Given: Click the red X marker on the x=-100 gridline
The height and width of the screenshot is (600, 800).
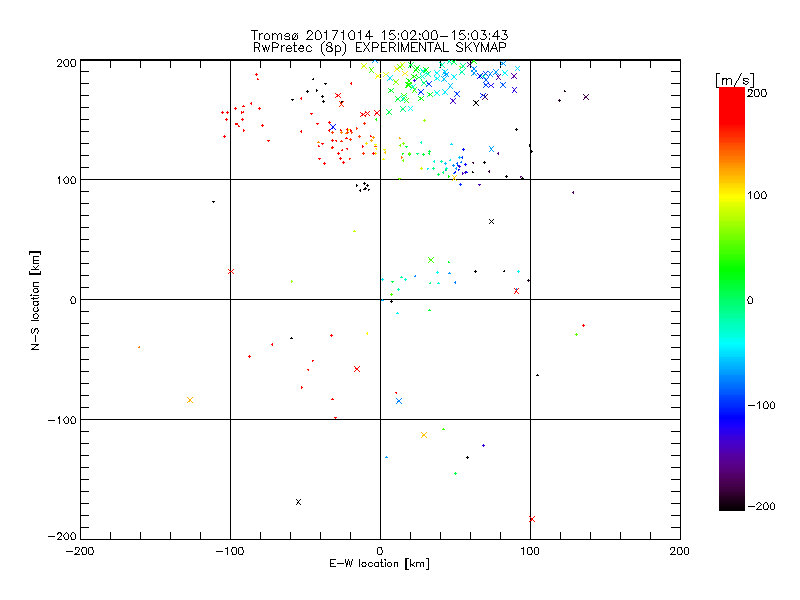Looking at the screenshot, I should [x=231, y=271].
